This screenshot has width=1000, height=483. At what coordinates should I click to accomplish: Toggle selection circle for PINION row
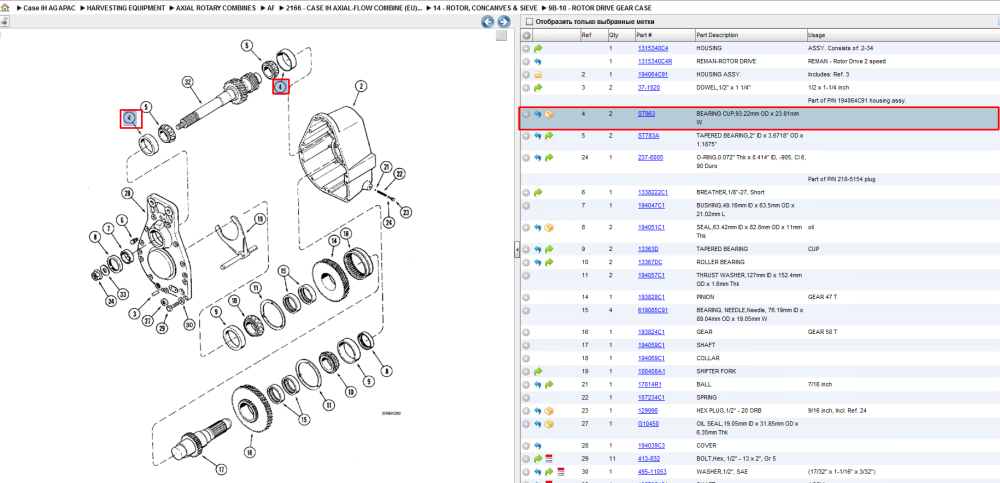click(526, 297)
